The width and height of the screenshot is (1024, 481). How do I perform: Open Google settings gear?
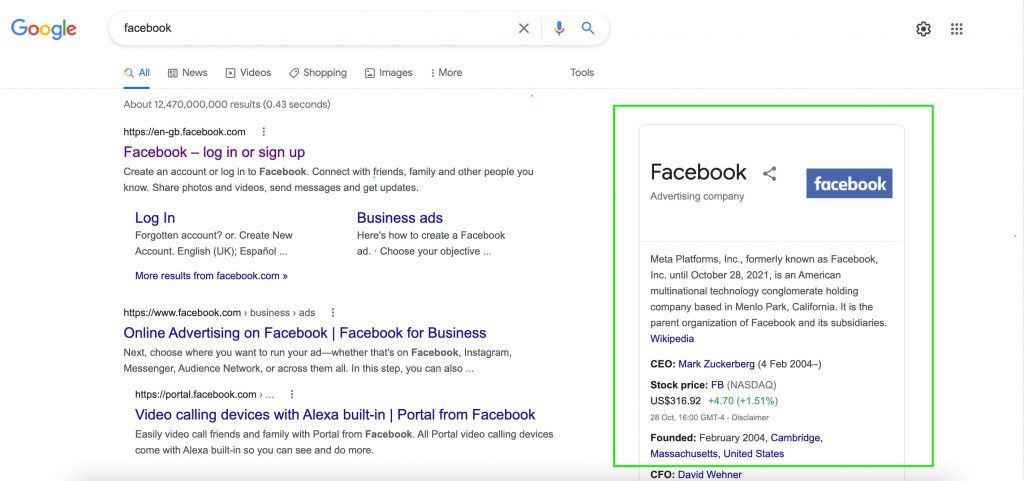coord(923,29)
